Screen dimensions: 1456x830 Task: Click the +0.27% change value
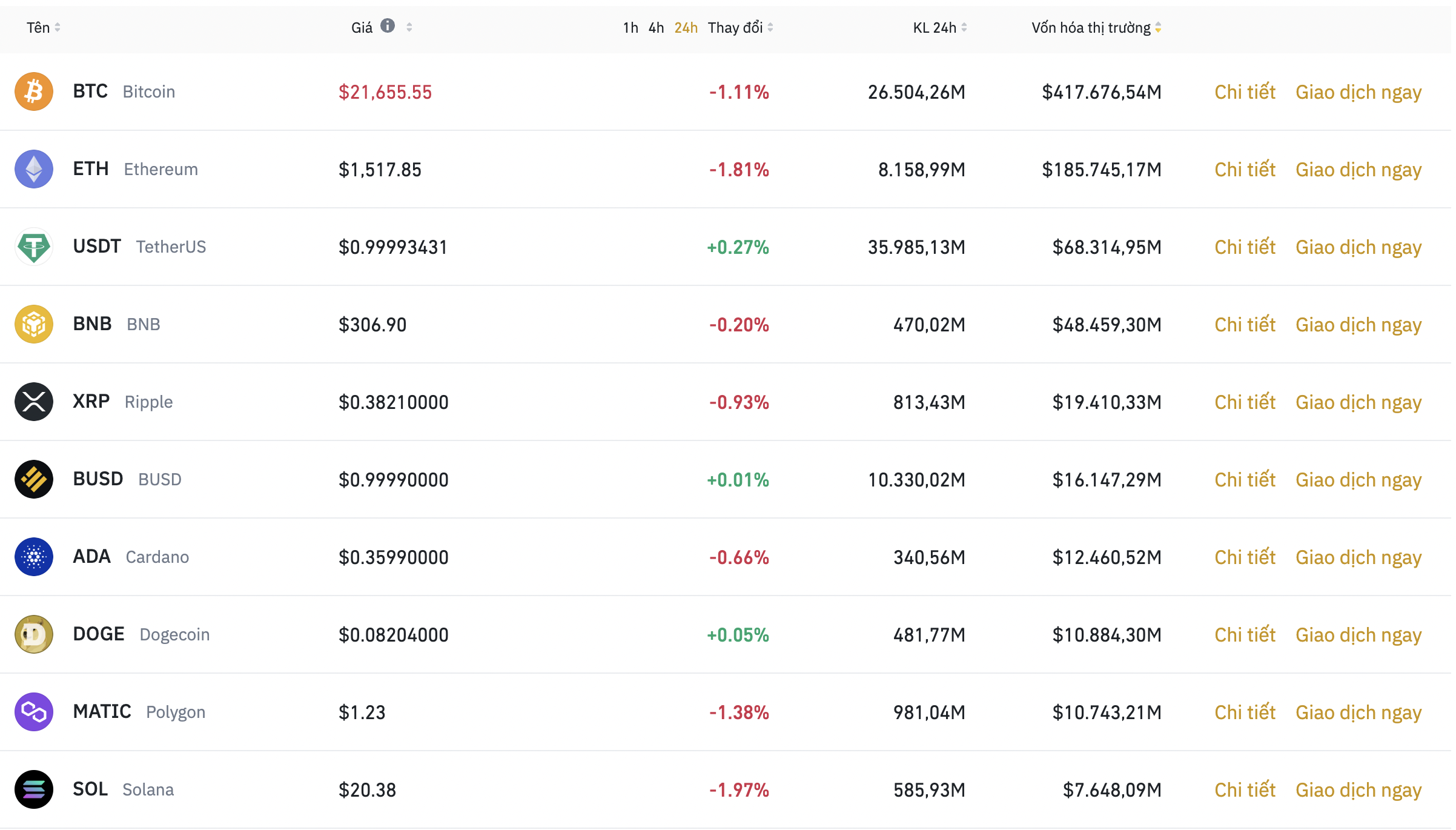(738, 247)
